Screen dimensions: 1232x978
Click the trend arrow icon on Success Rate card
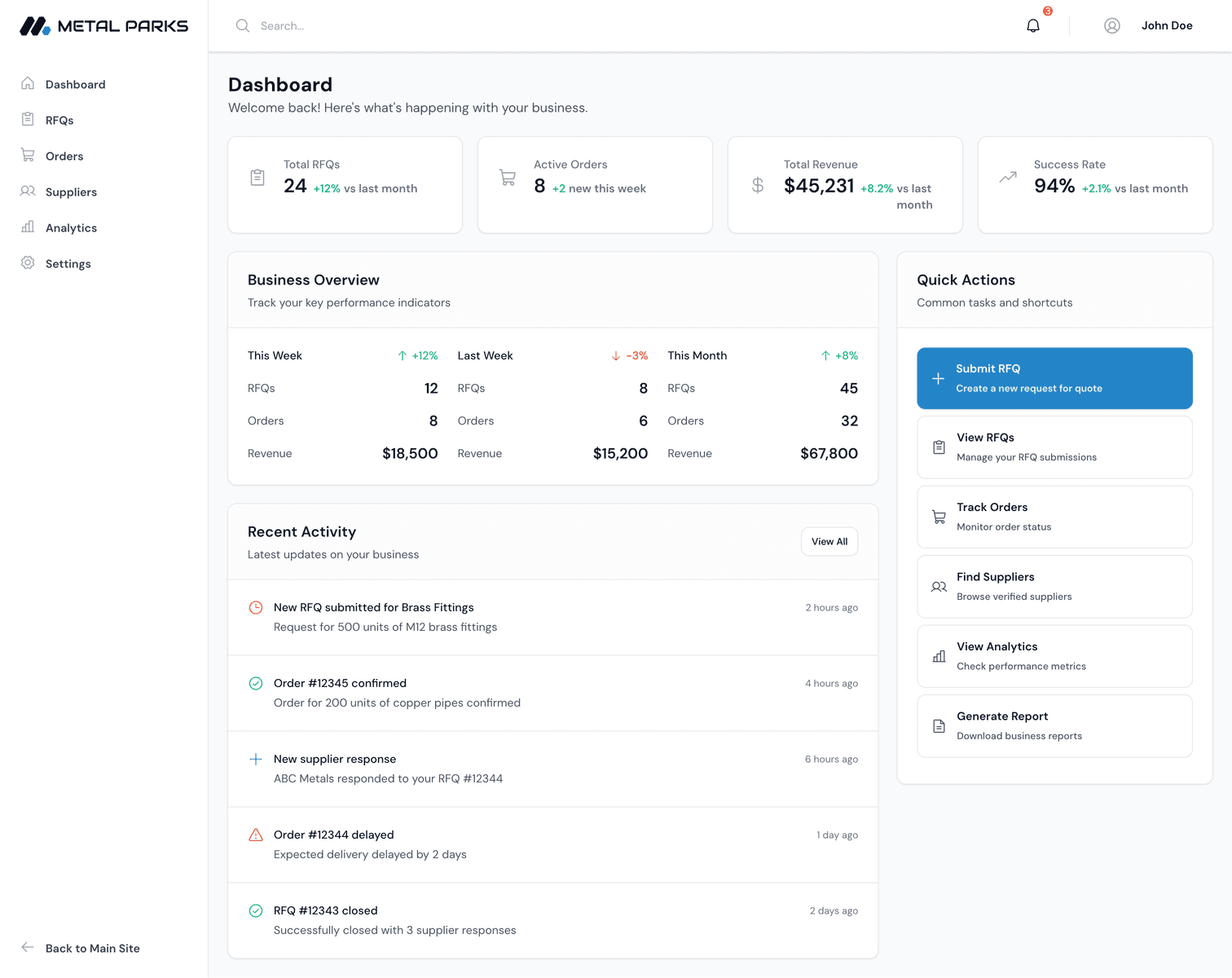1007,177
